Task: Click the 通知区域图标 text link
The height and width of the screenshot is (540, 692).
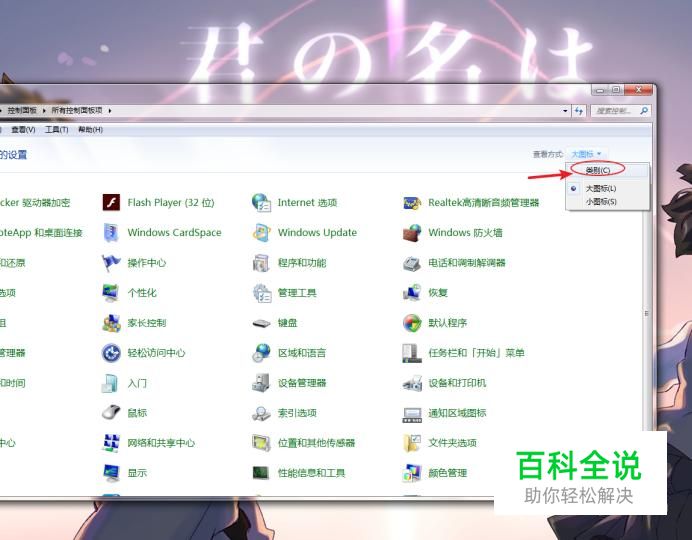Action: (x=457, y=413)
